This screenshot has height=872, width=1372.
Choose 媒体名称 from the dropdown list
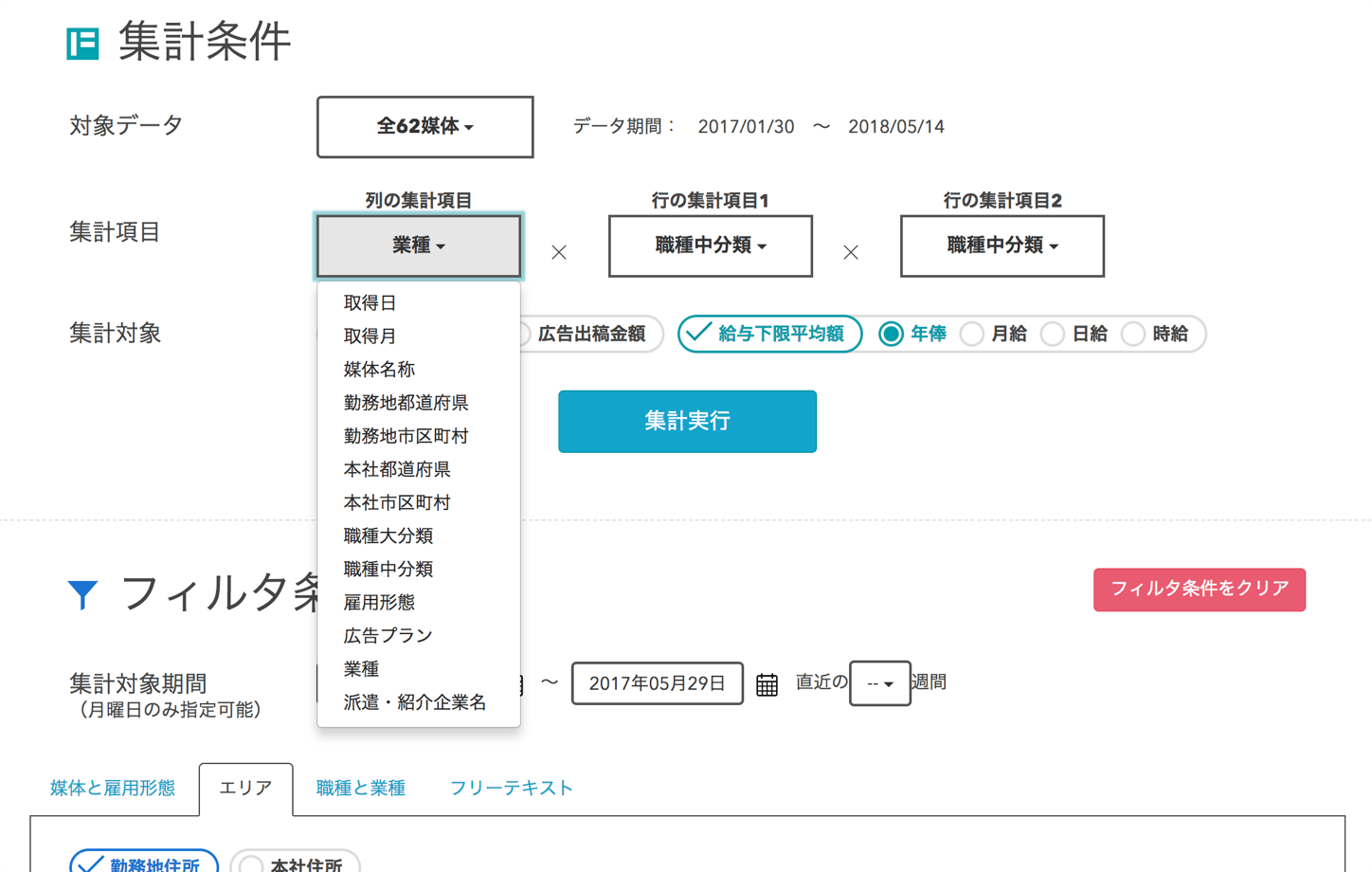[x=419, y=370]
